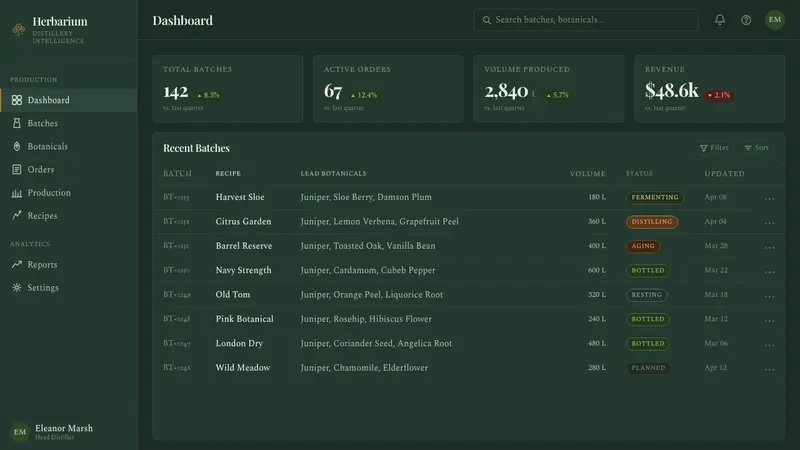Sort by the Recipe column header
Screen dimensions: 800x450
[x=228, y=173]
